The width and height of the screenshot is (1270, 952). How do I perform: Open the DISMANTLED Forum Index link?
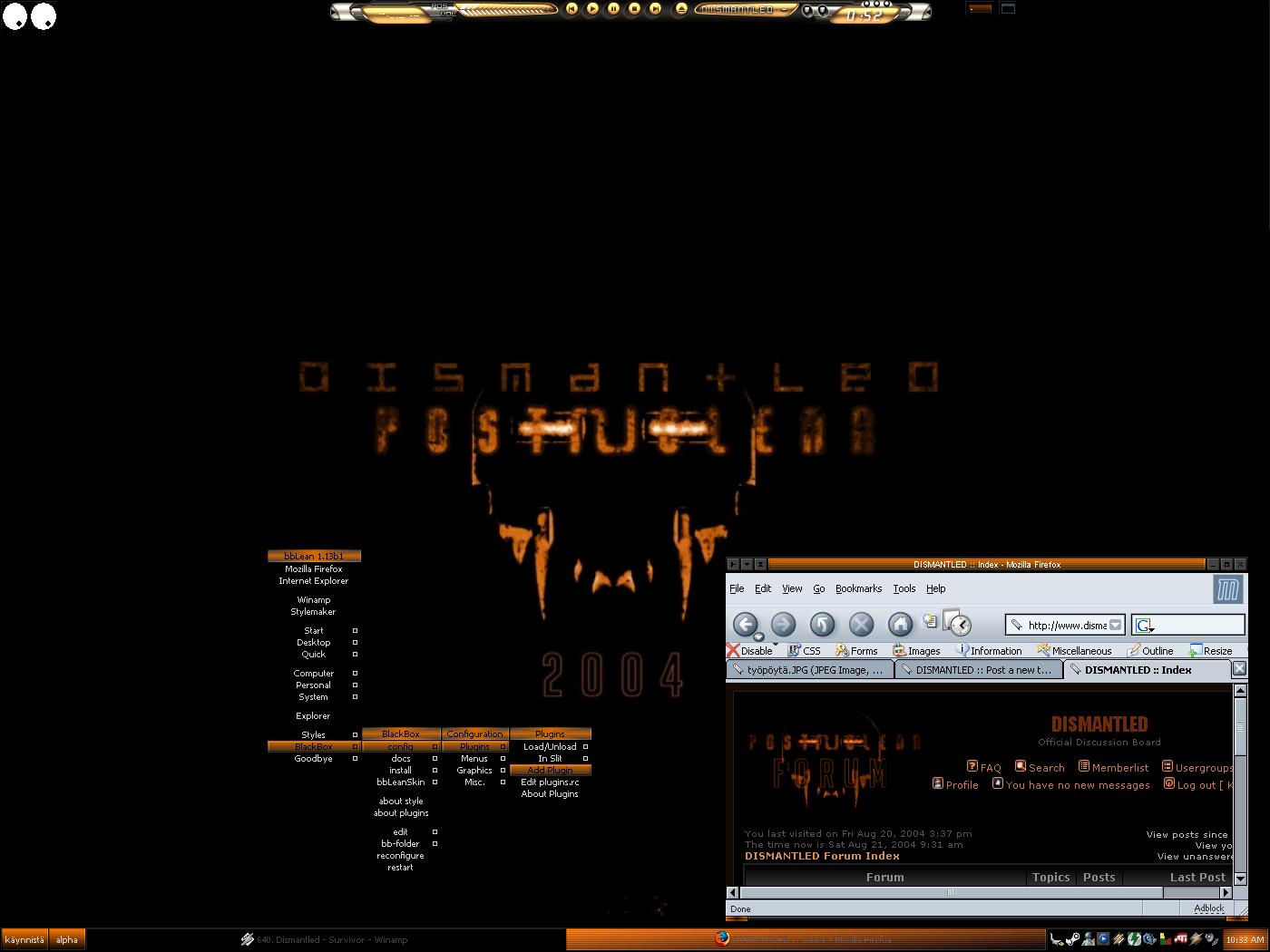(x=822, y=856)
